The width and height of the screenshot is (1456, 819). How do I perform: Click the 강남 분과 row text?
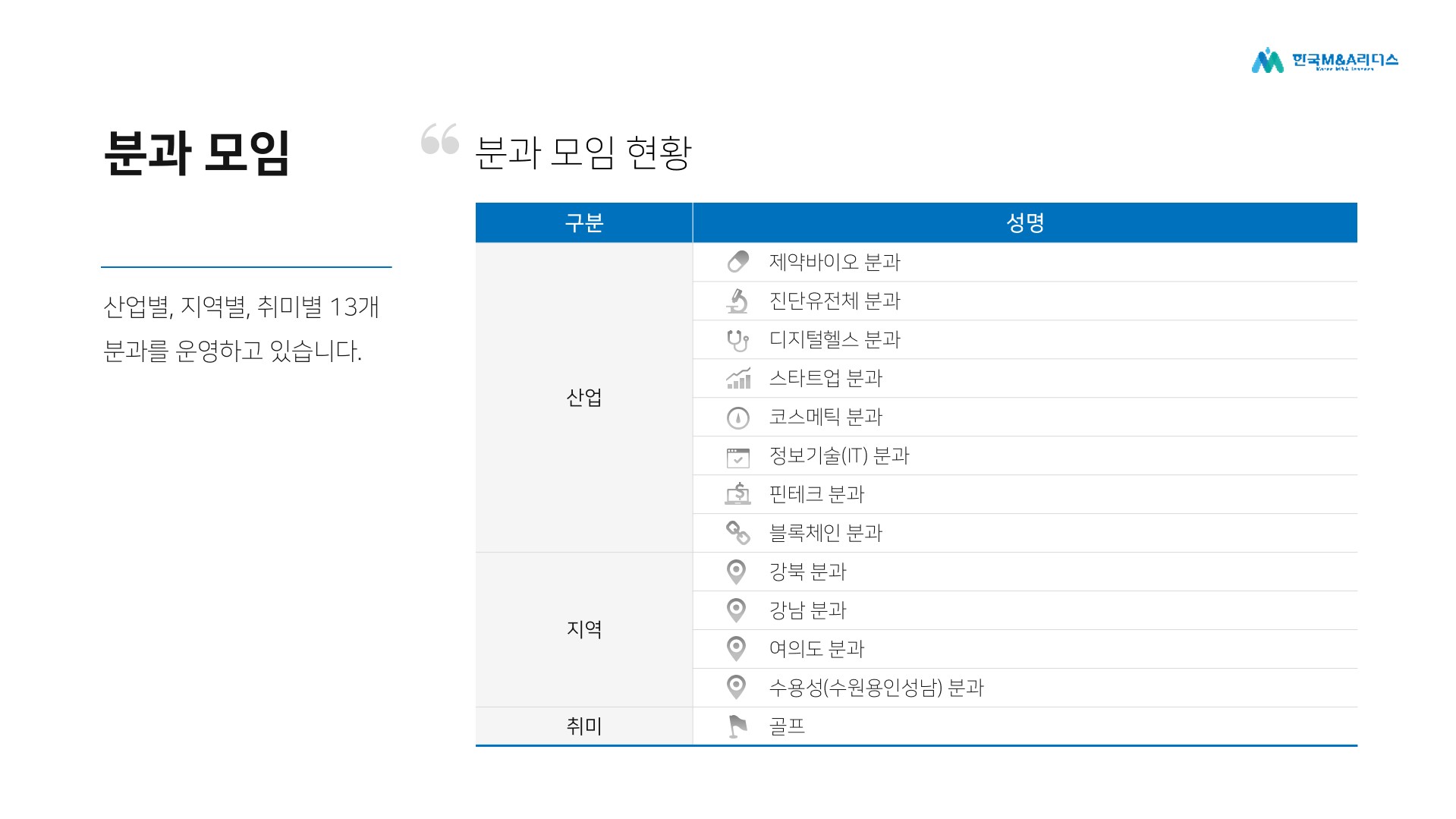click(807, 610)
